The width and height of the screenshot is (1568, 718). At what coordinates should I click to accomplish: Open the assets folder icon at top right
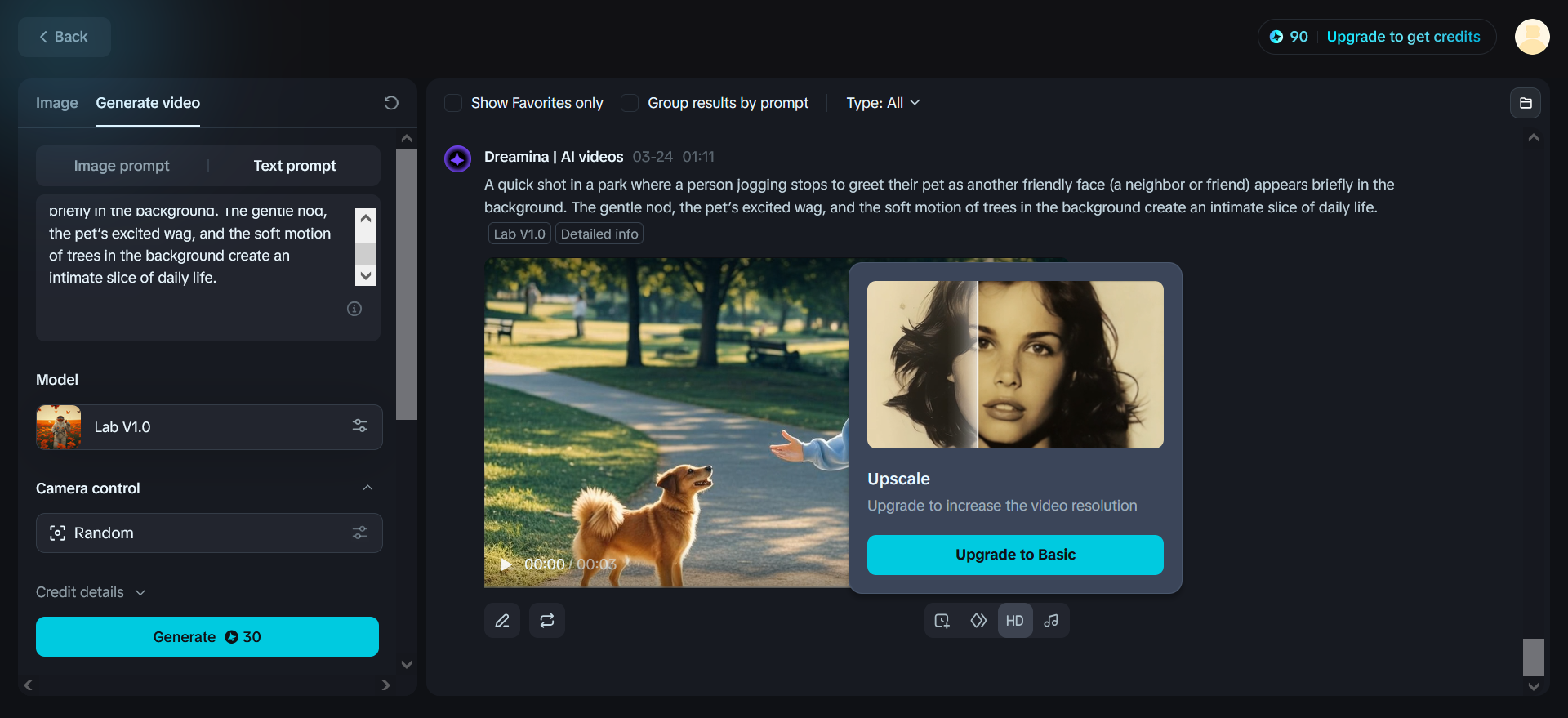(1526, 103)
